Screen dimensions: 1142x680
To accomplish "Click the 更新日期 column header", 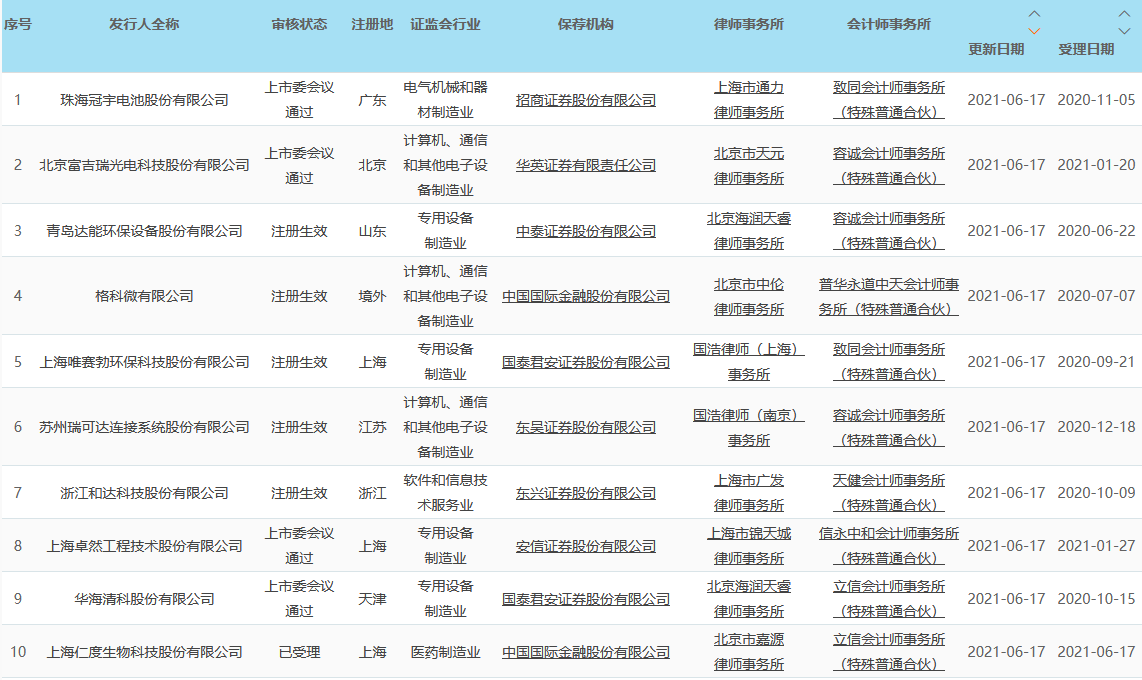I will click(x=996, y=50).
